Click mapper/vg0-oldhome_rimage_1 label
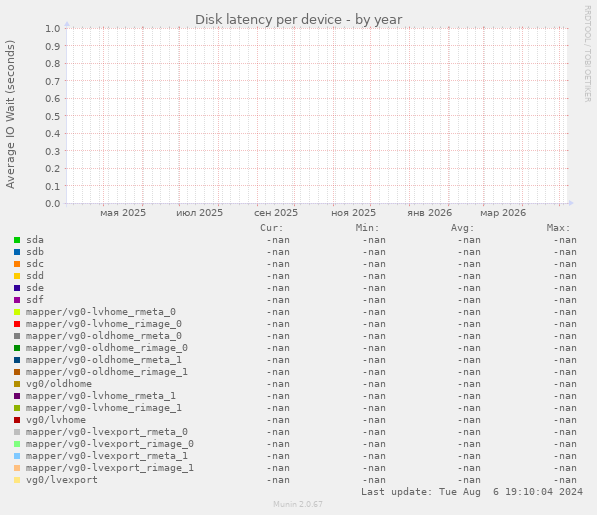This screenshot has height=515, width=597. (107, 372)
